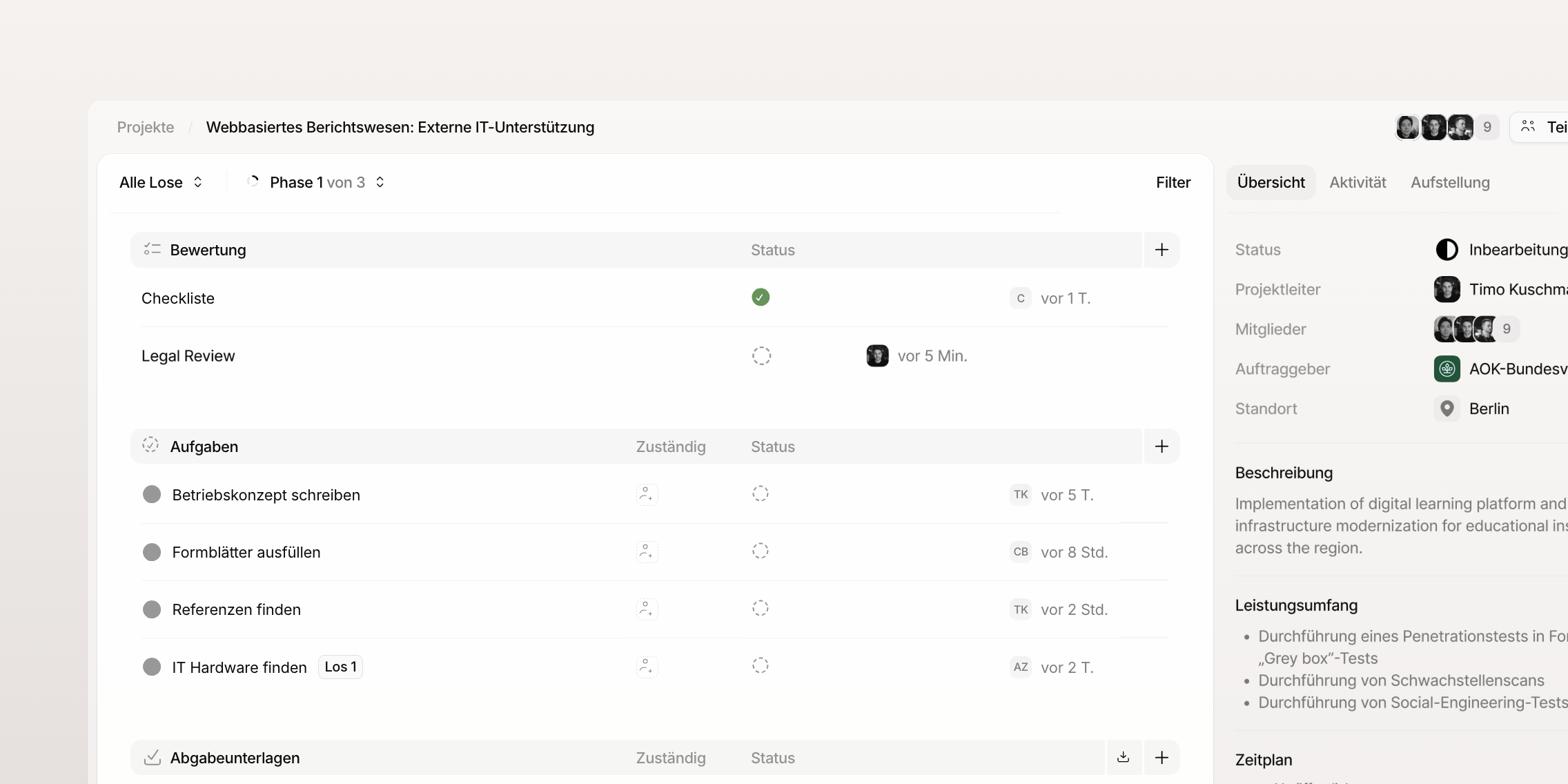1568x784 pixels.
Task: Click the green completed status of Checkliste
Action: click(x=761, y=297)
